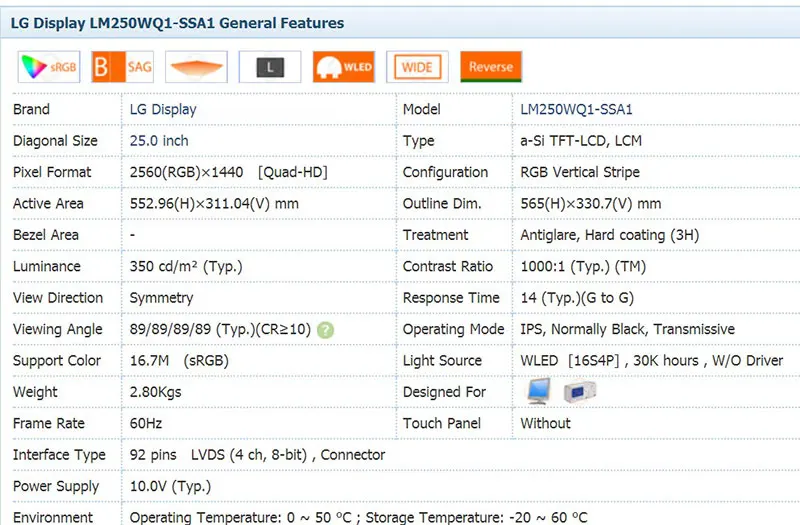Screen dimensions: 800x525
Task: Click the orange B SAG badge icon
Action: click(x=122, y=67)
